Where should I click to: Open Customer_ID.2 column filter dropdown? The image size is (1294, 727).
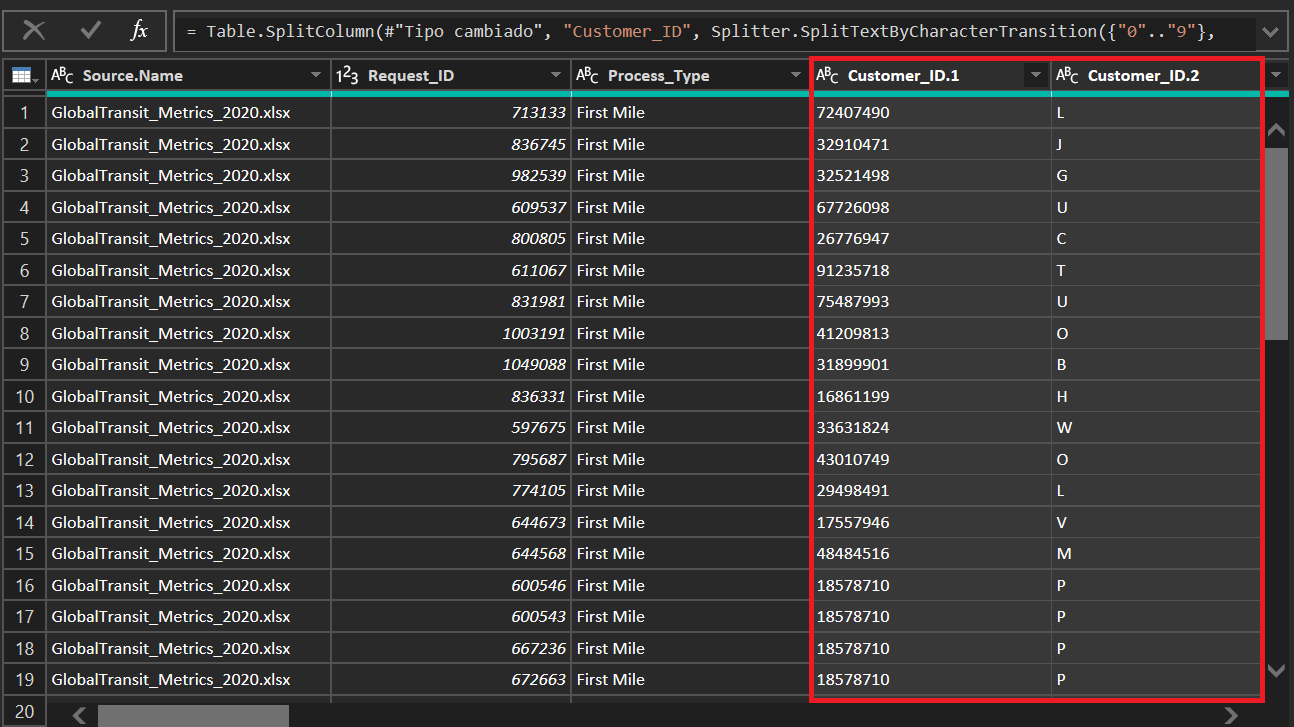tap(1276, 76)
